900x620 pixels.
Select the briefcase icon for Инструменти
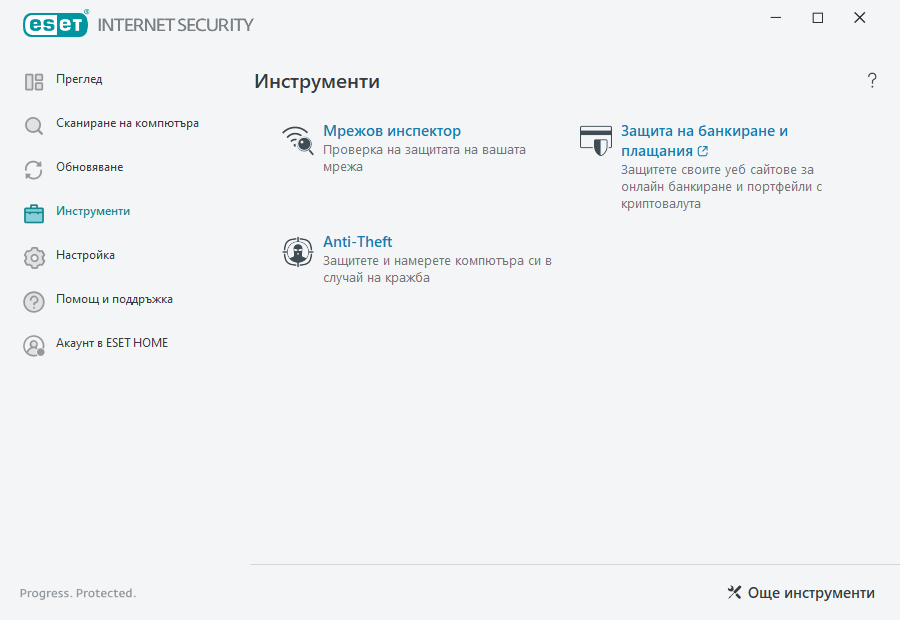pyautogui.click(x=33, y=212)
